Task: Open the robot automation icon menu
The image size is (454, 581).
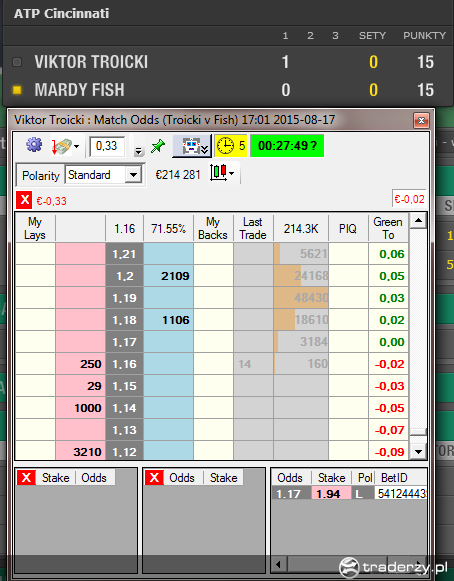Action: pyautogui.click(x=192, y=146)
